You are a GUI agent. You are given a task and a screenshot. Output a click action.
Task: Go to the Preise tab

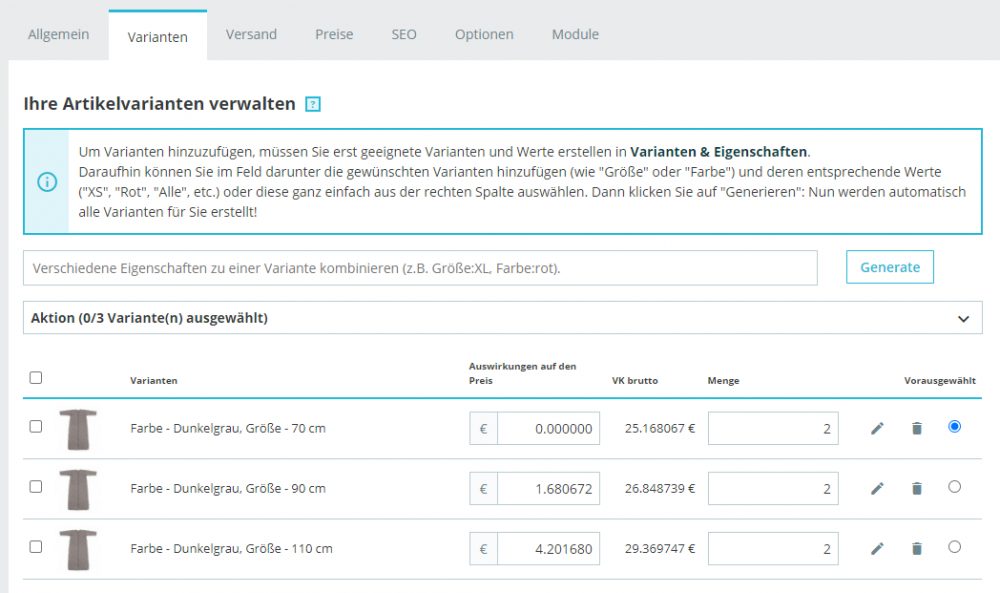(334, 34)
